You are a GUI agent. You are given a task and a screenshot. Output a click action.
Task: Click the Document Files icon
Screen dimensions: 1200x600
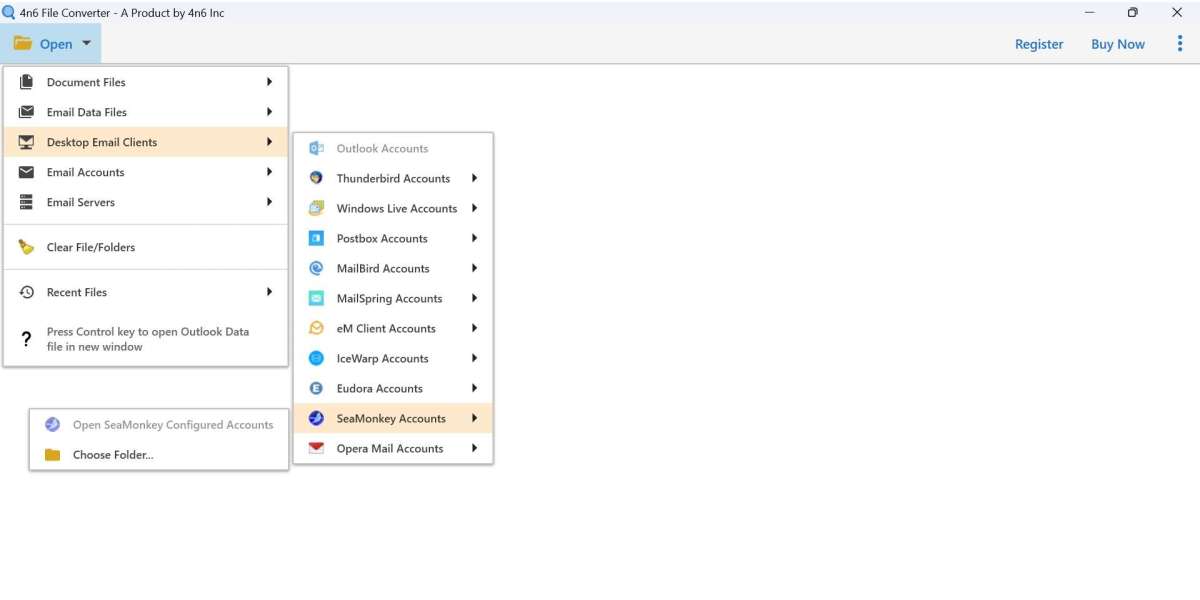(x=26, y=82)
